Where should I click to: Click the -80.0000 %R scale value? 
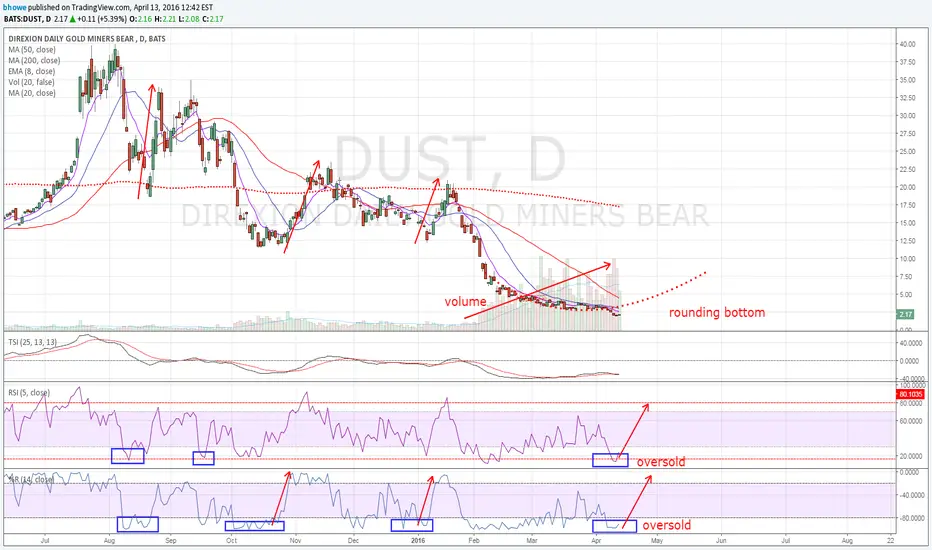[x=911, y=518]
